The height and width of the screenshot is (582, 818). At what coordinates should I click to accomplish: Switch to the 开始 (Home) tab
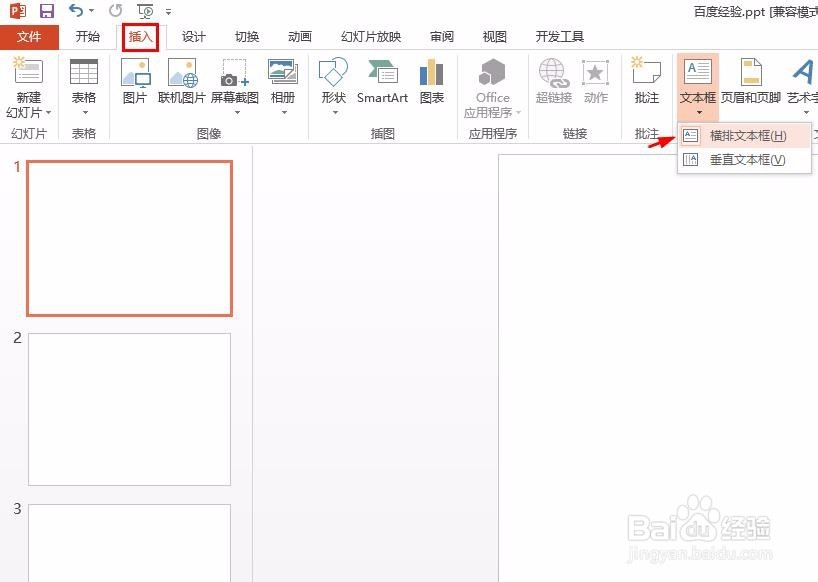[88, 37]
